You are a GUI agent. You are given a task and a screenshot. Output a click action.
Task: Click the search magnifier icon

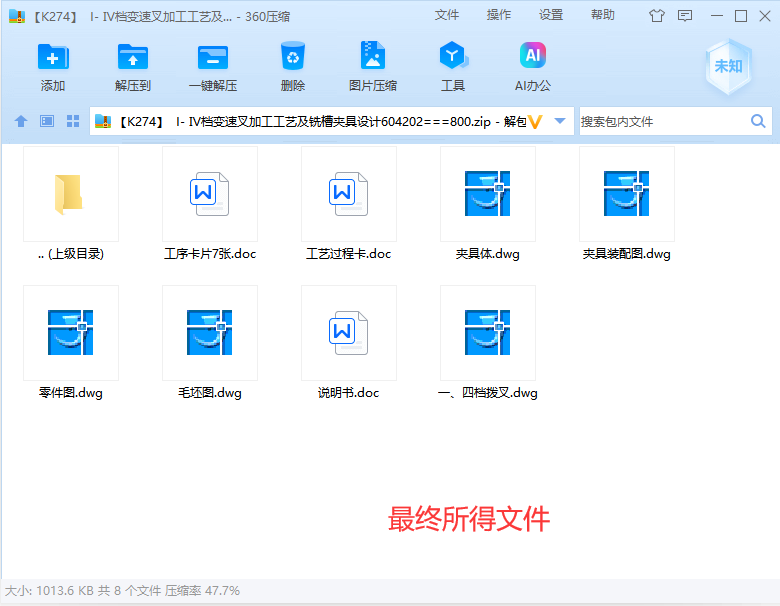pyautogui.click(x=758, y=121)
